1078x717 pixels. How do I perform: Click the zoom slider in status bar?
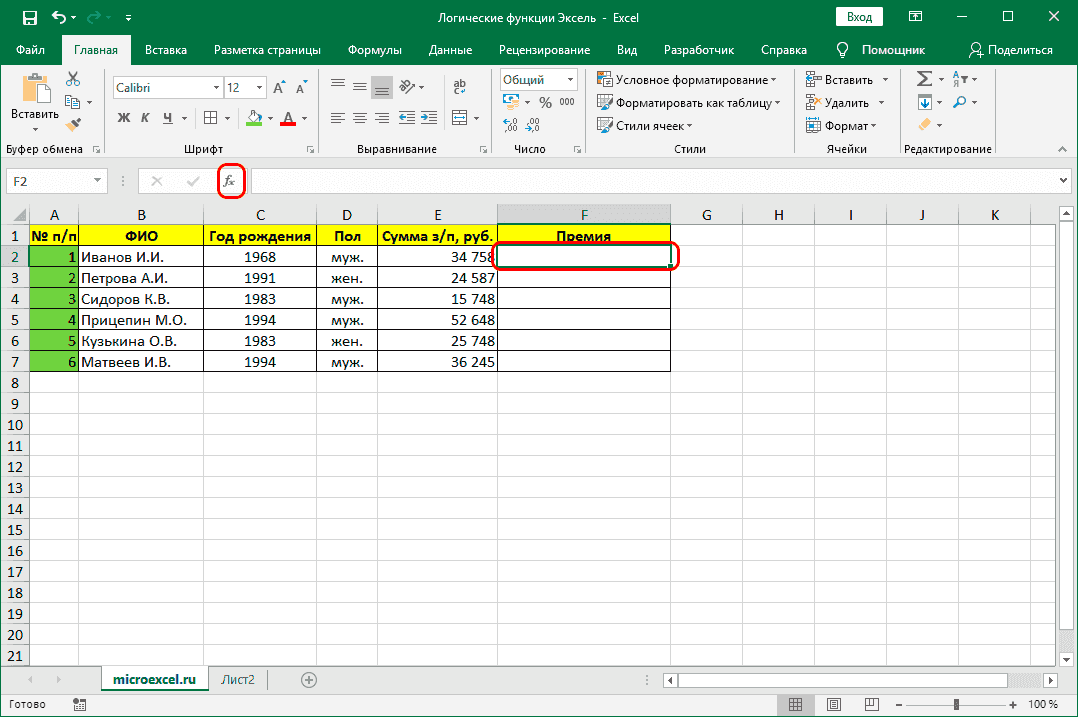955,704
